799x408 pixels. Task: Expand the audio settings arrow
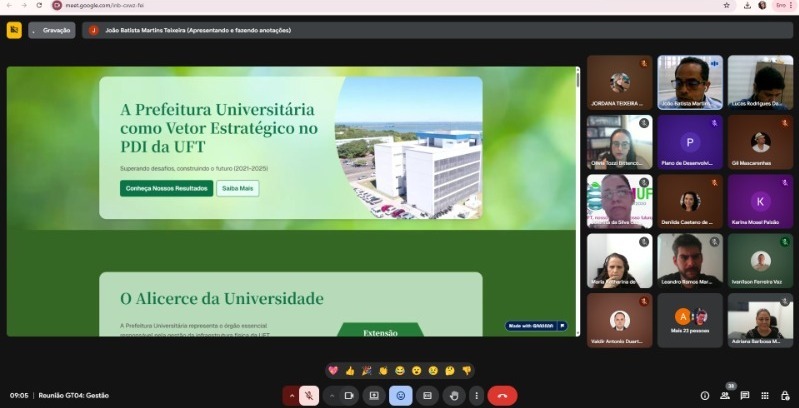point(291,395)
